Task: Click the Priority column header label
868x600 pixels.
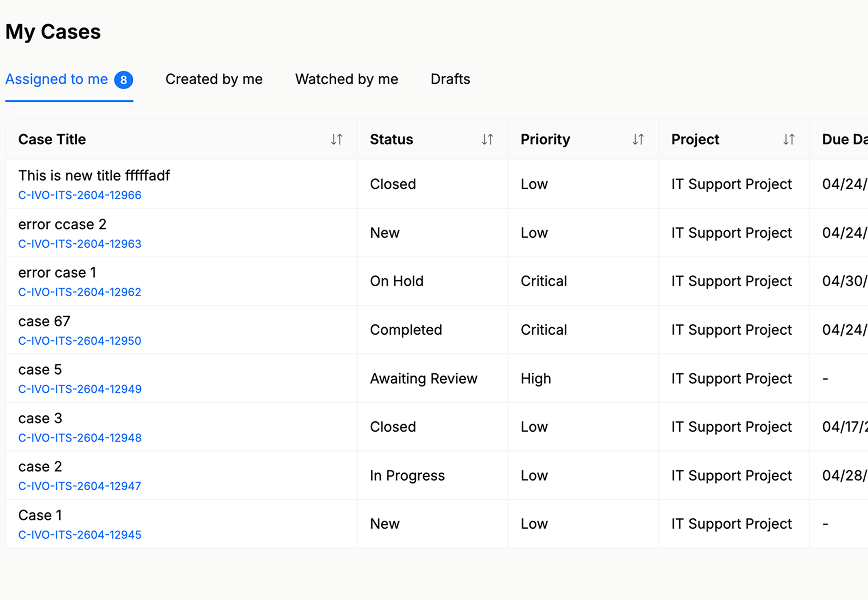Action: click(545, 139)
